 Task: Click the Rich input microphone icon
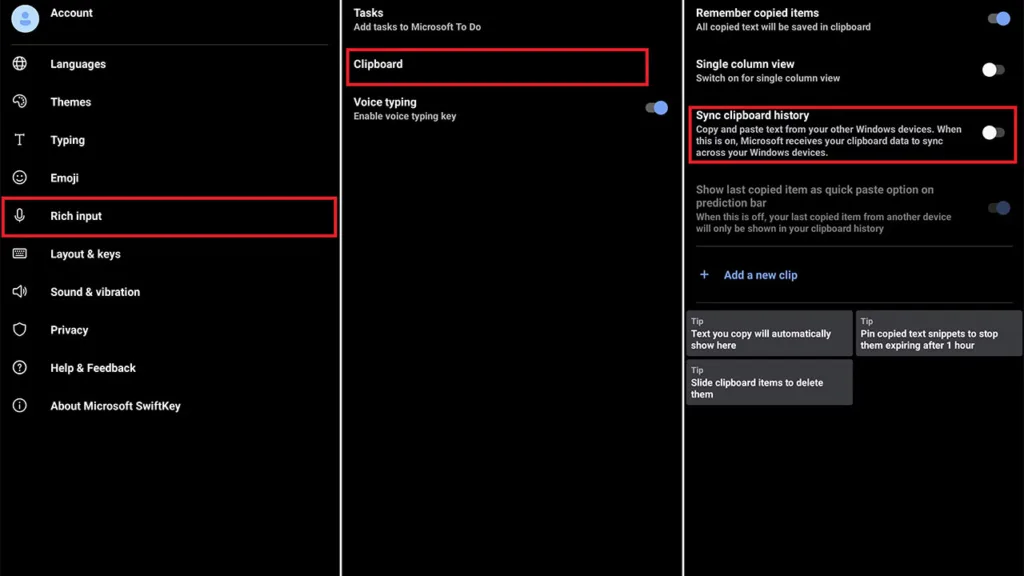tap(20, 215)
